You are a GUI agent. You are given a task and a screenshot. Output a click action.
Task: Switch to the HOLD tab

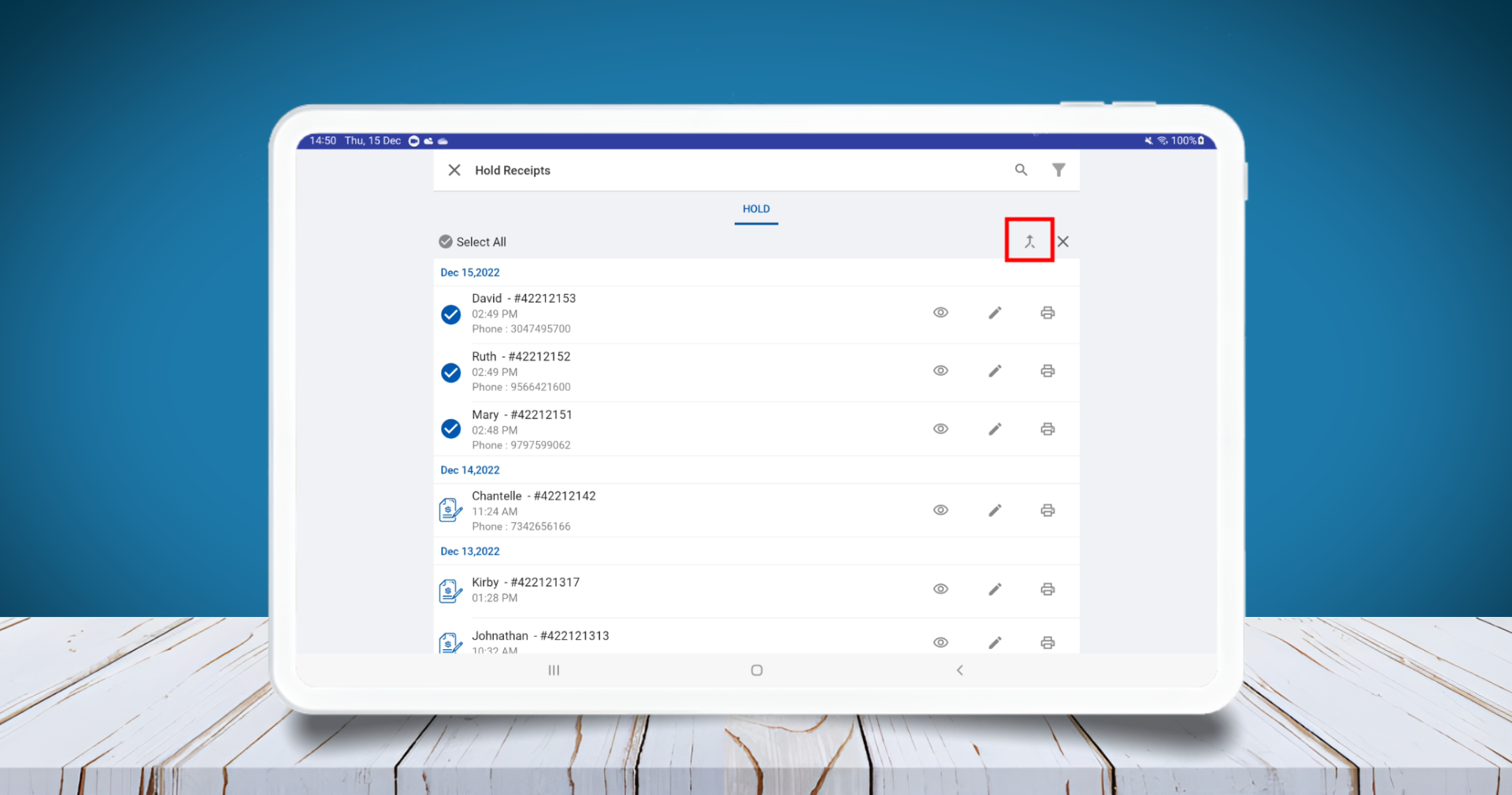coord(756,209)
